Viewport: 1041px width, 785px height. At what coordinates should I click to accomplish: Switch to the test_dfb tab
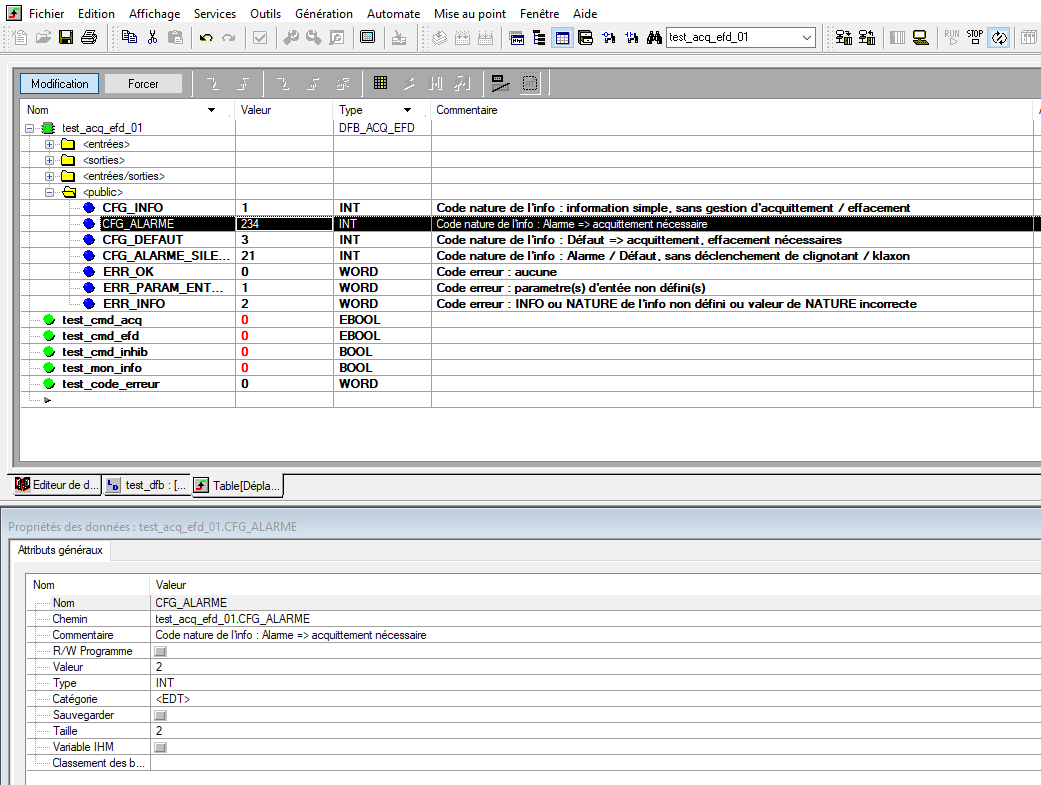147,486
